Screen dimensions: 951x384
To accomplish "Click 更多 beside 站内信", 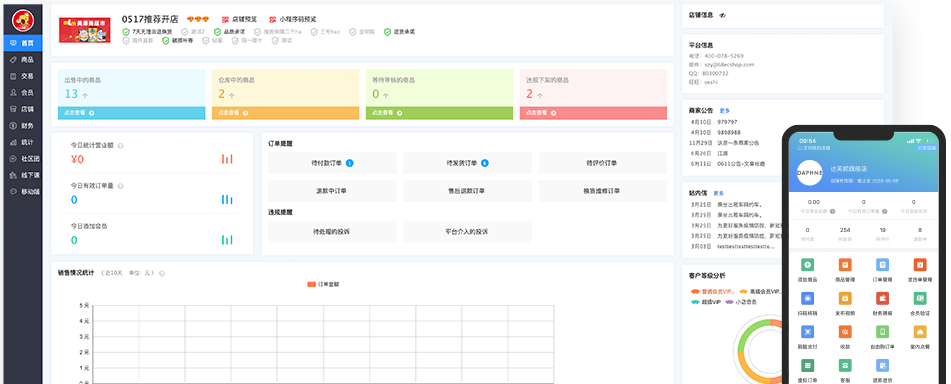I will [x=719, y=193].
